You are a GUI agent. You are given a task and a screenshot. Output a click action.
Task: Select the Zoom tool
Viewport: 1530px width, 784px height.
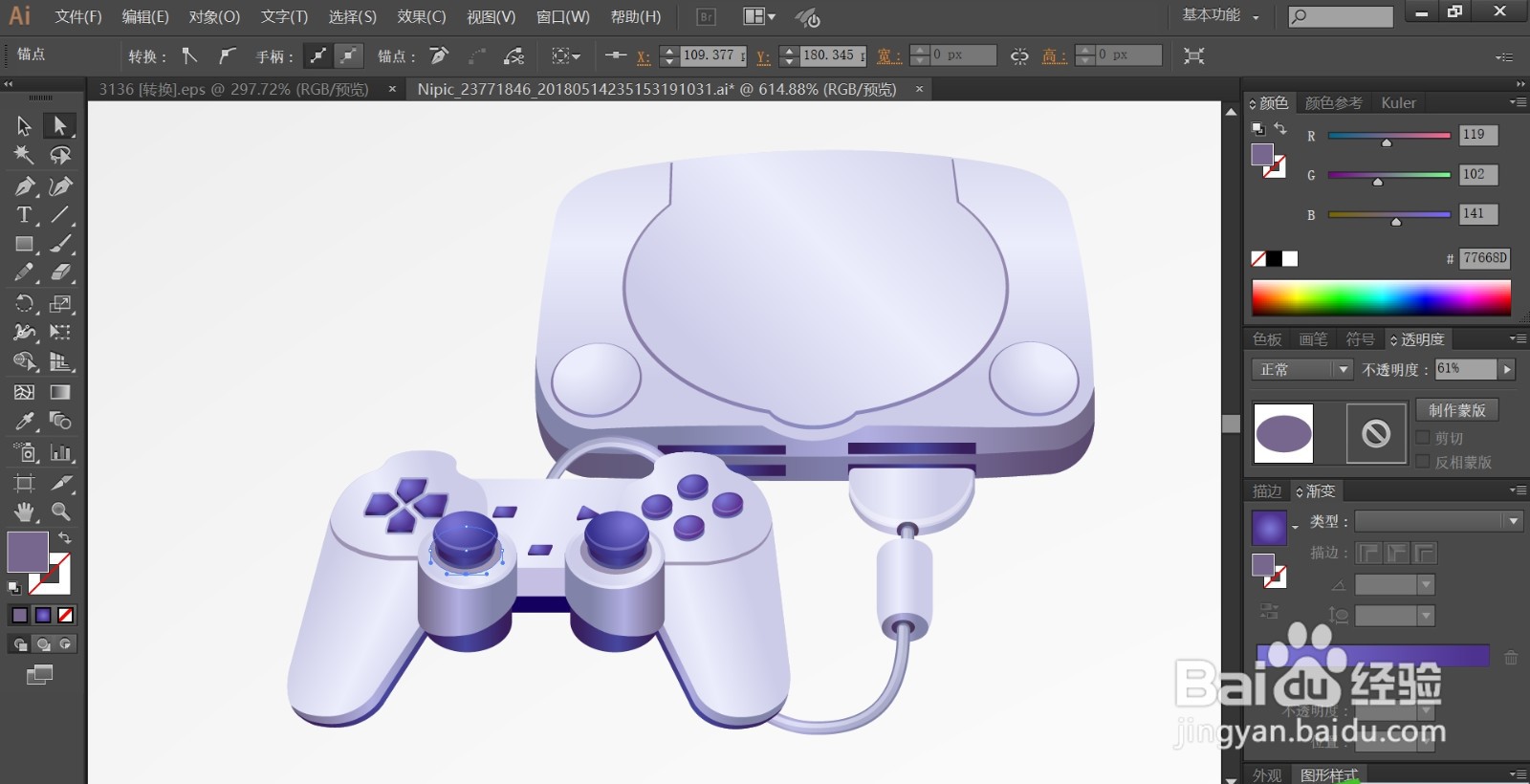[59, 512]
